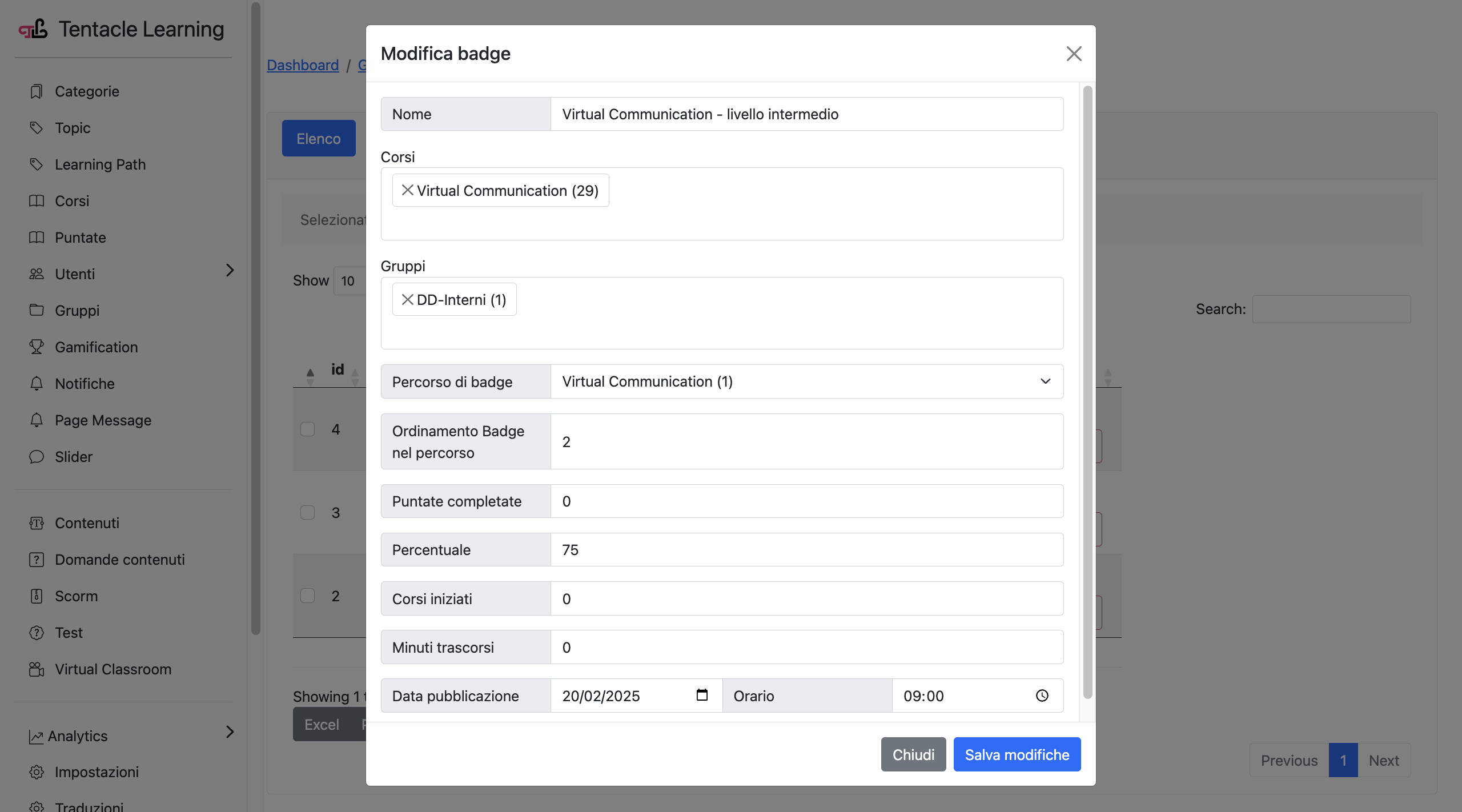Click the clock icon in Orario field

tap(1042, 696)
